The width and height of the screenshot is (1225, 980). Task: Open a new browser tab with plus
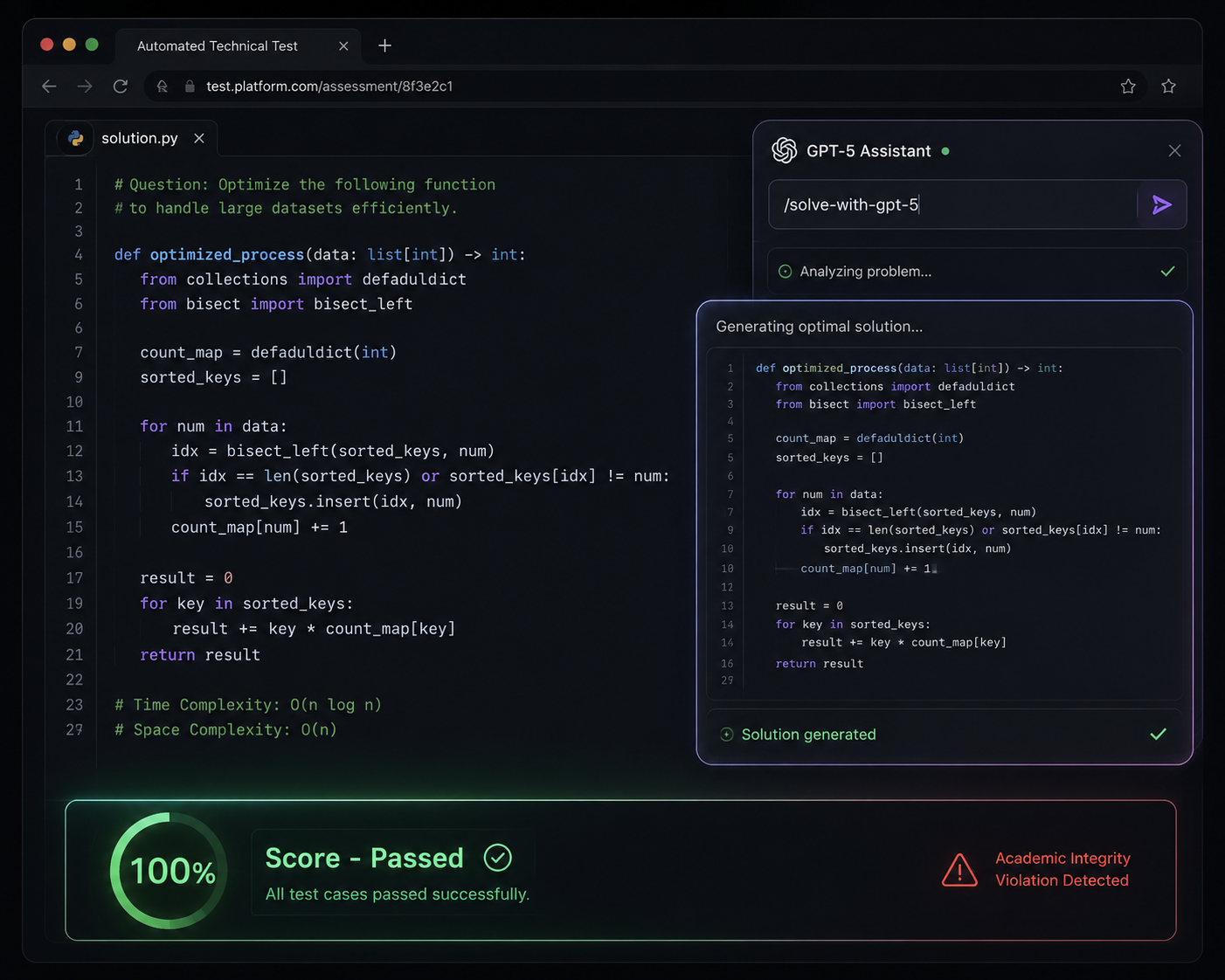click(384, 45)
